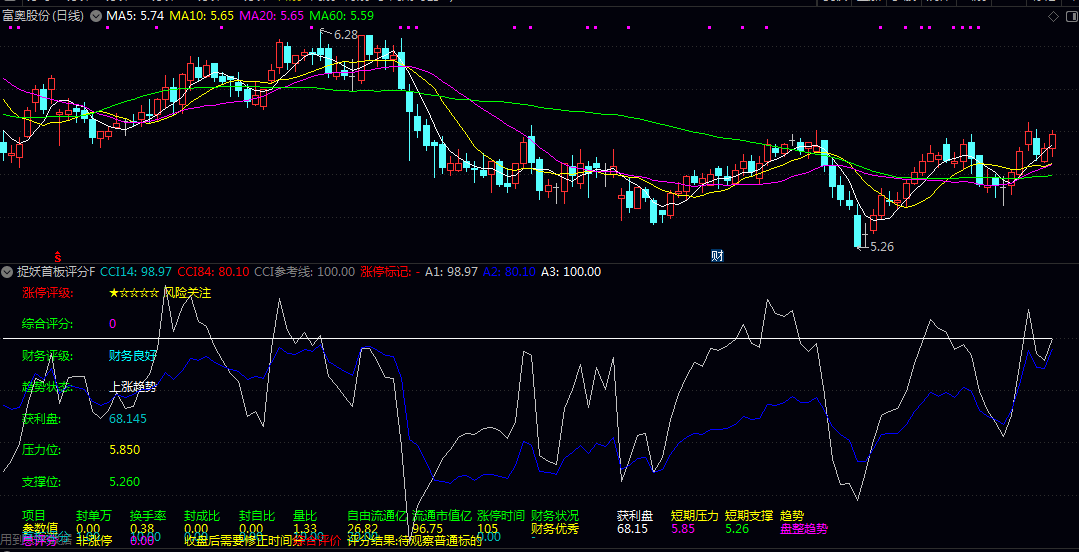Click the 支撑位 label
Image resolution: width=1079 pixels, height=552 pixels.
coord(42,481)
